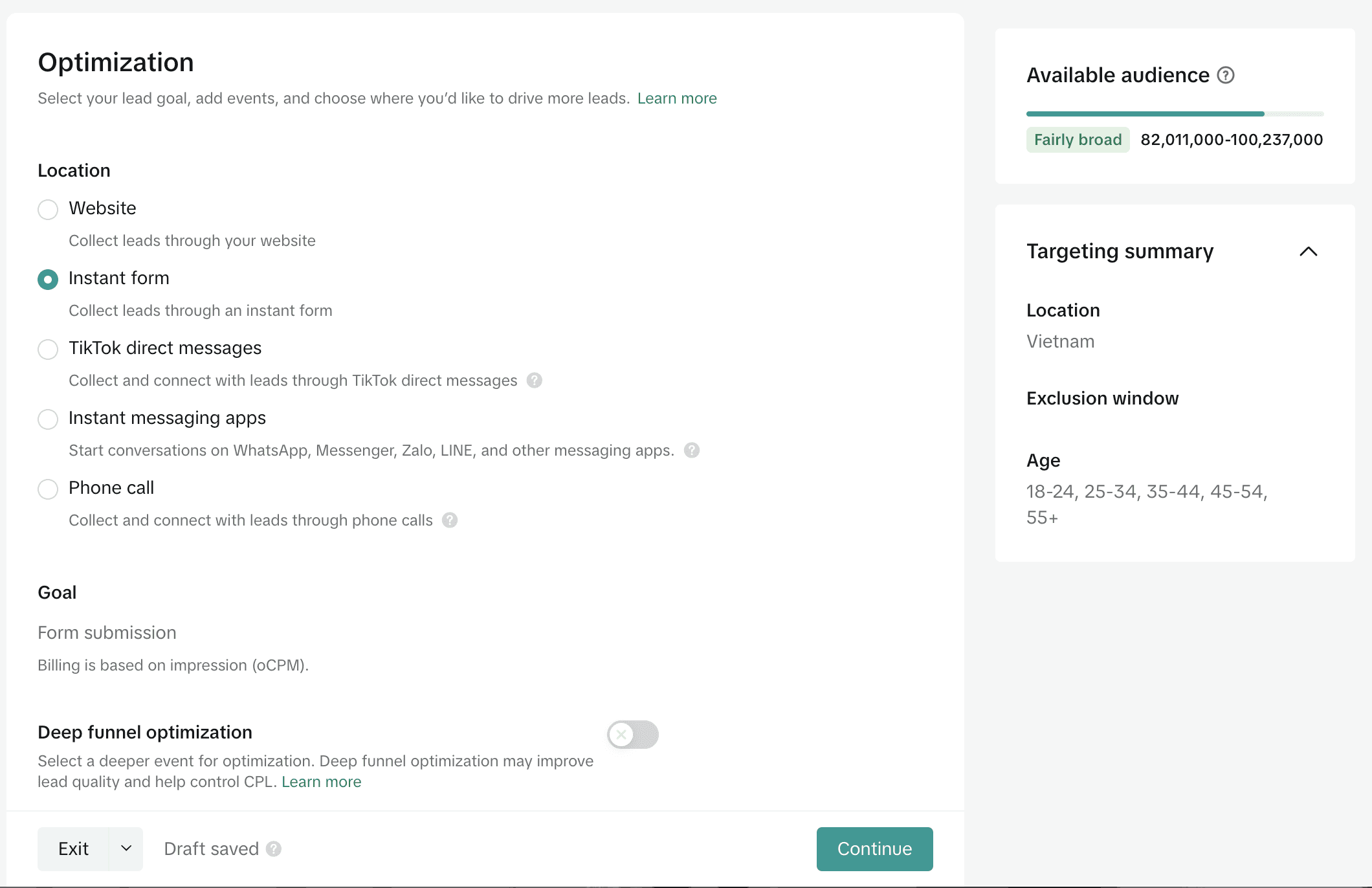Click the help icon next to phone calls description
The width and height of the screenshot is (1372, 888).
(x=450, y=520)
